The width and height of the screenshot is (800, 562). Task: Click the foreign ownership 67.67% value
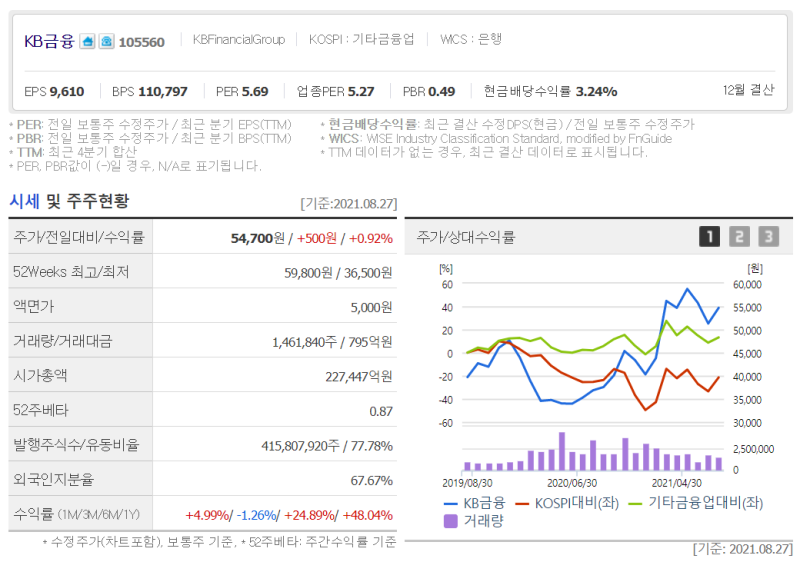(371, 480)
